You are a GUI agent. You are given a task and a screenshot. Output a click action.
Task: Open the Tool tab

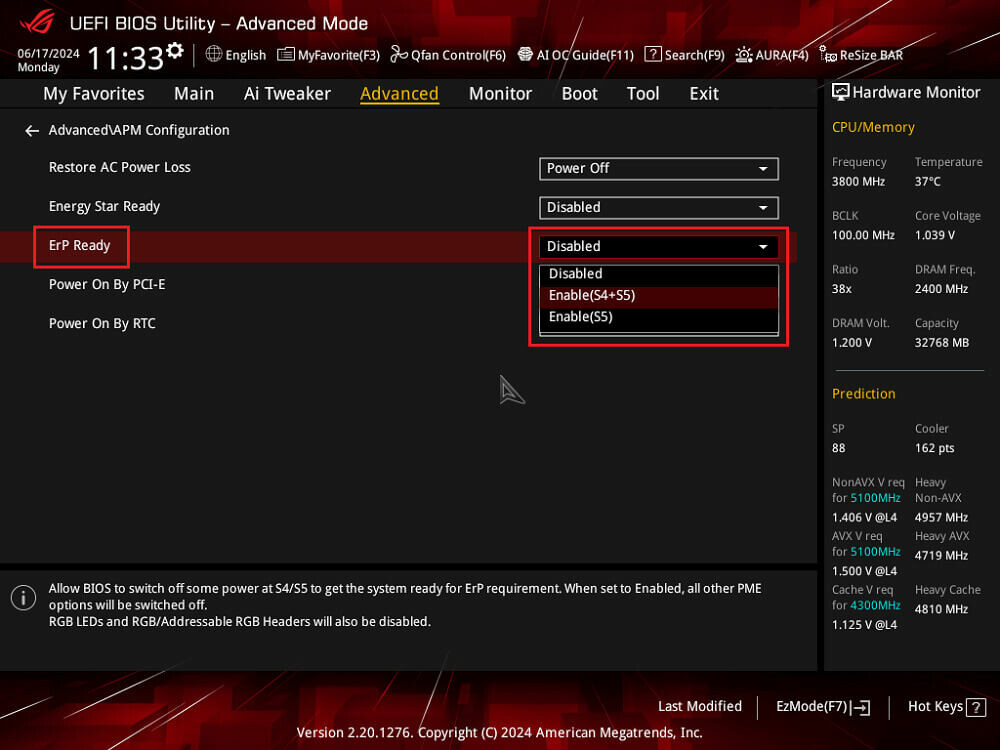coord(643,94)
